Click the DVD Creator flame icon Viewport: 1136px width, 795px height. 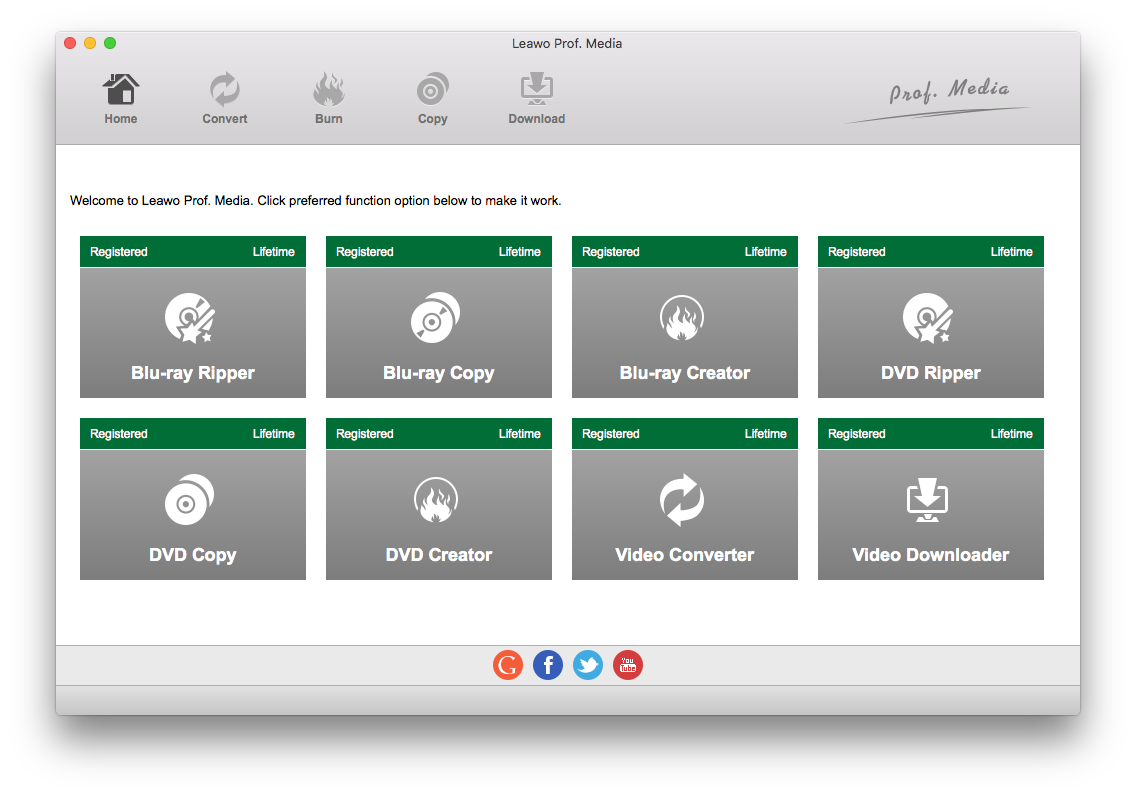pos(435,499)
